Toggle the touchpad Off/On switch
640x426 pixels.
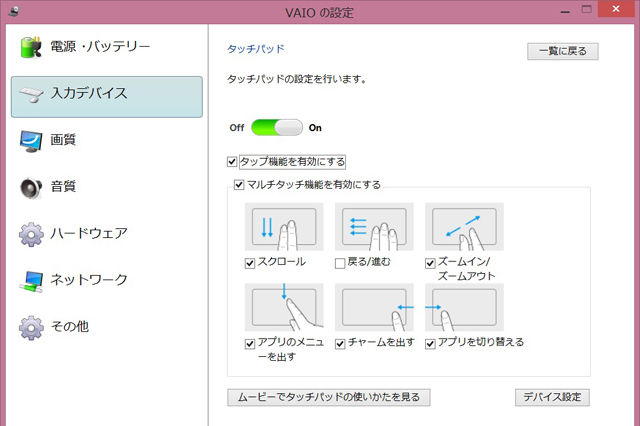coord(277,128)
